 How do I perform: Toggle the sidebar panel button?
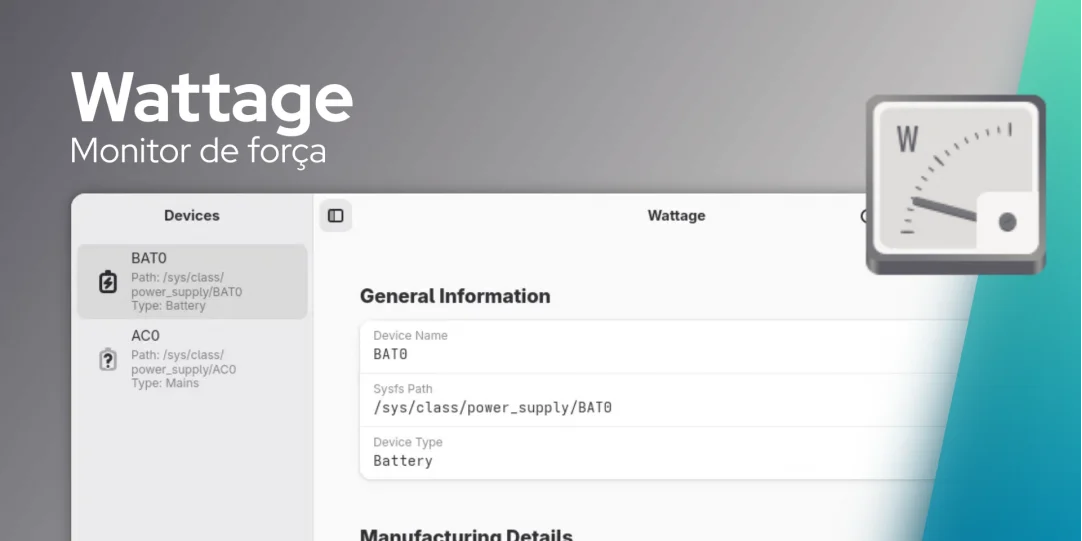point(335,216)
